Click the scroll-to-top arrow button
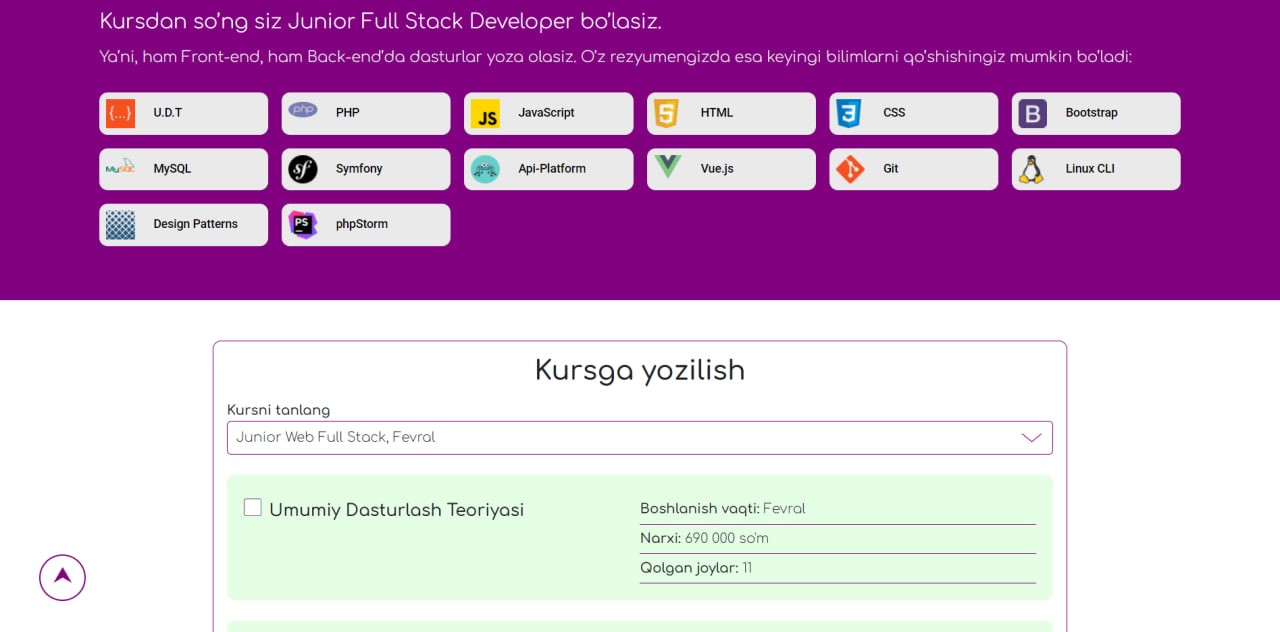This screenshot has width=1280, height=632. click(62, 577)
